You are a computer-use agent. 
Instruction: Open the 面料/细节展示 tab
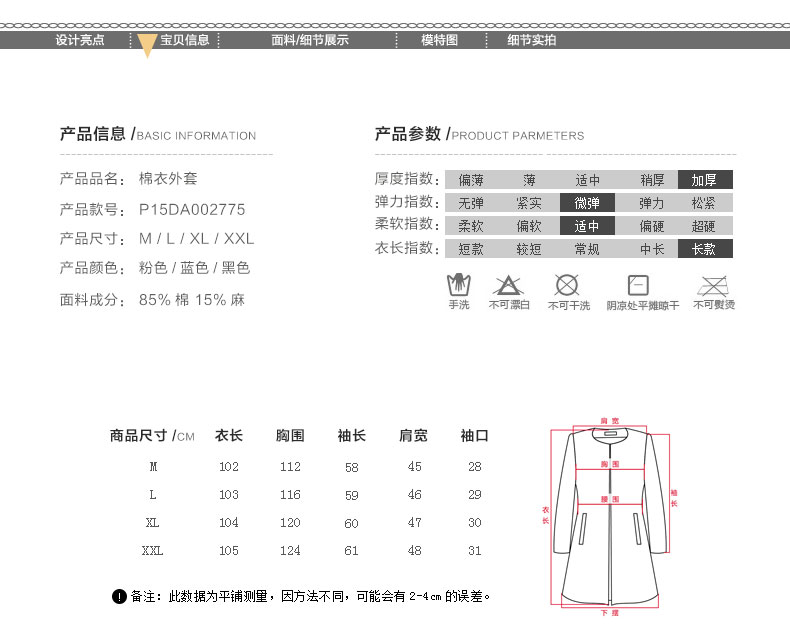coord(310,40)
